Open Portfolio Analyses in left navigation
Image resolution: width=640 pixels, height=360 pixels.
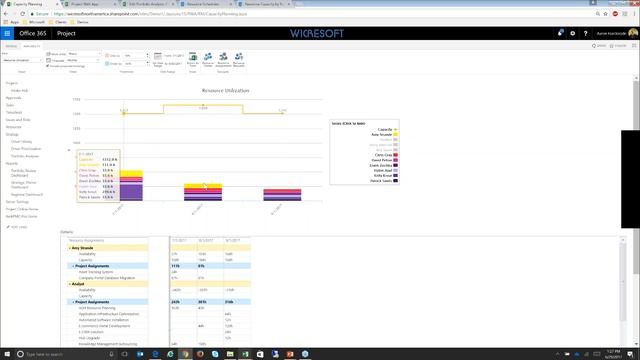pos(25,156)
